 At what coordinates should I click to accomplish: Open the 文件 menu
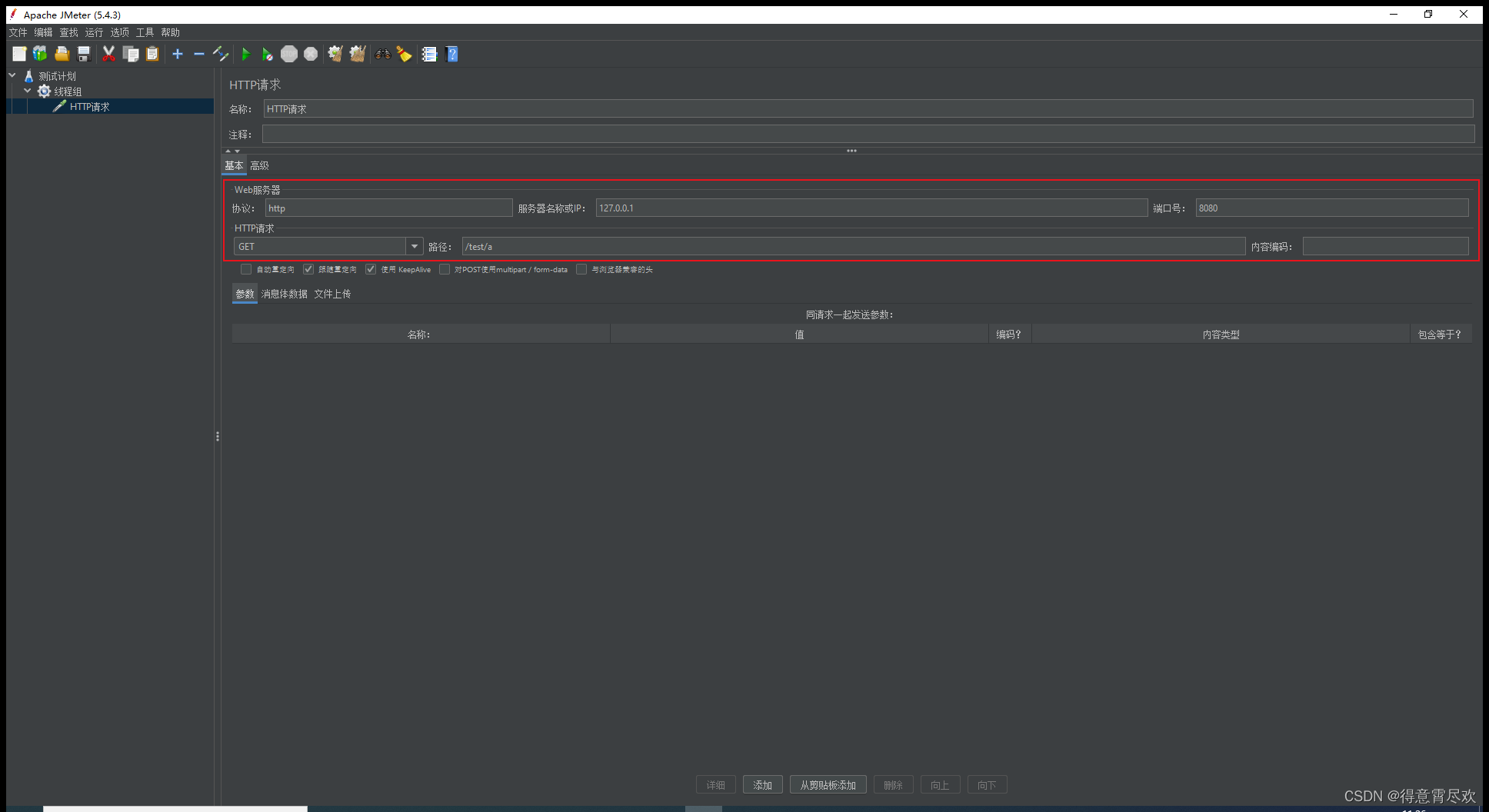click(x=18, y=32)
